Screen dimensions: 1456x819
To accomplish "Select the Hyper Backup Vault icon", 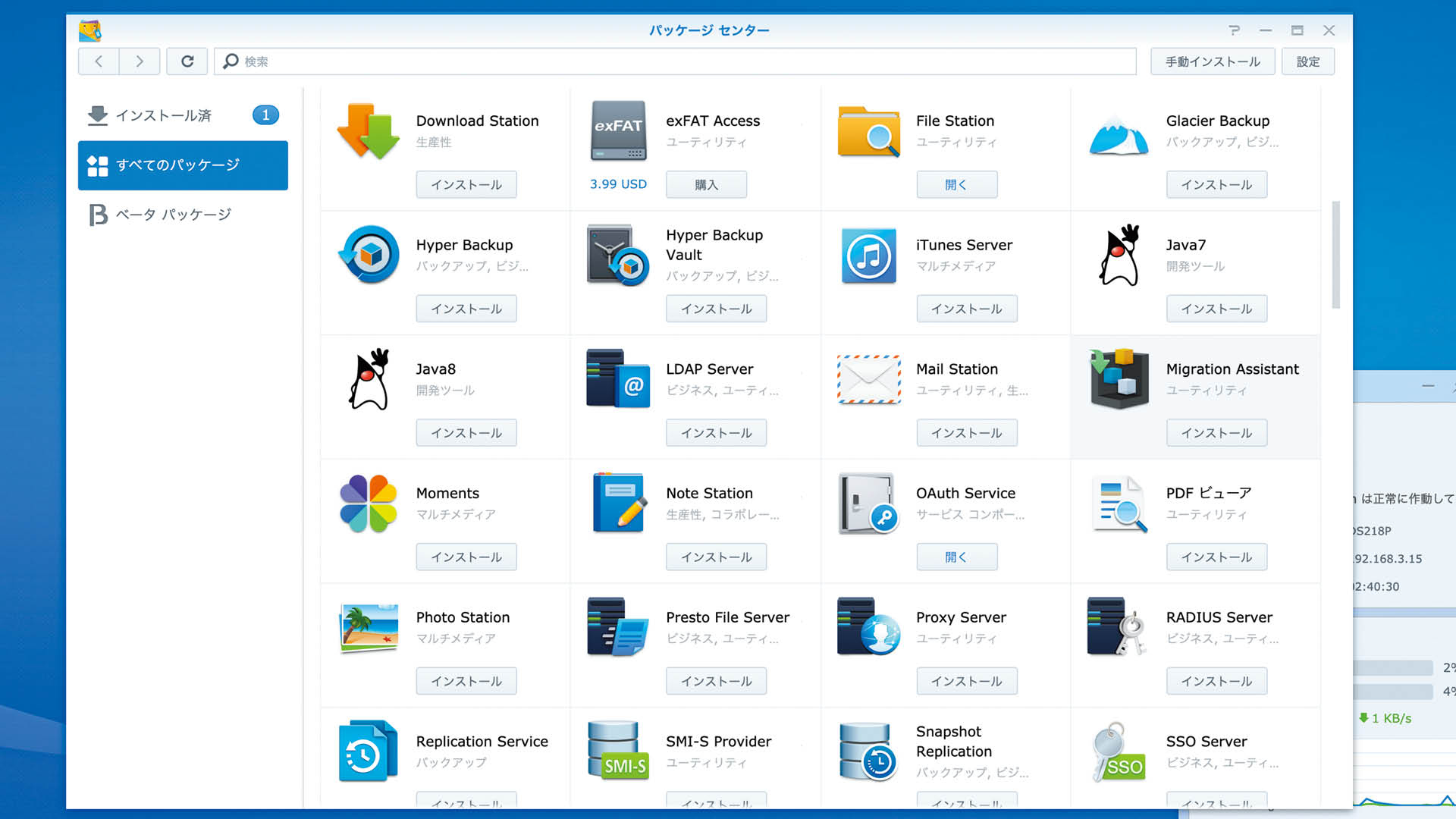I will pyautogui.click(x=618, y=255).
